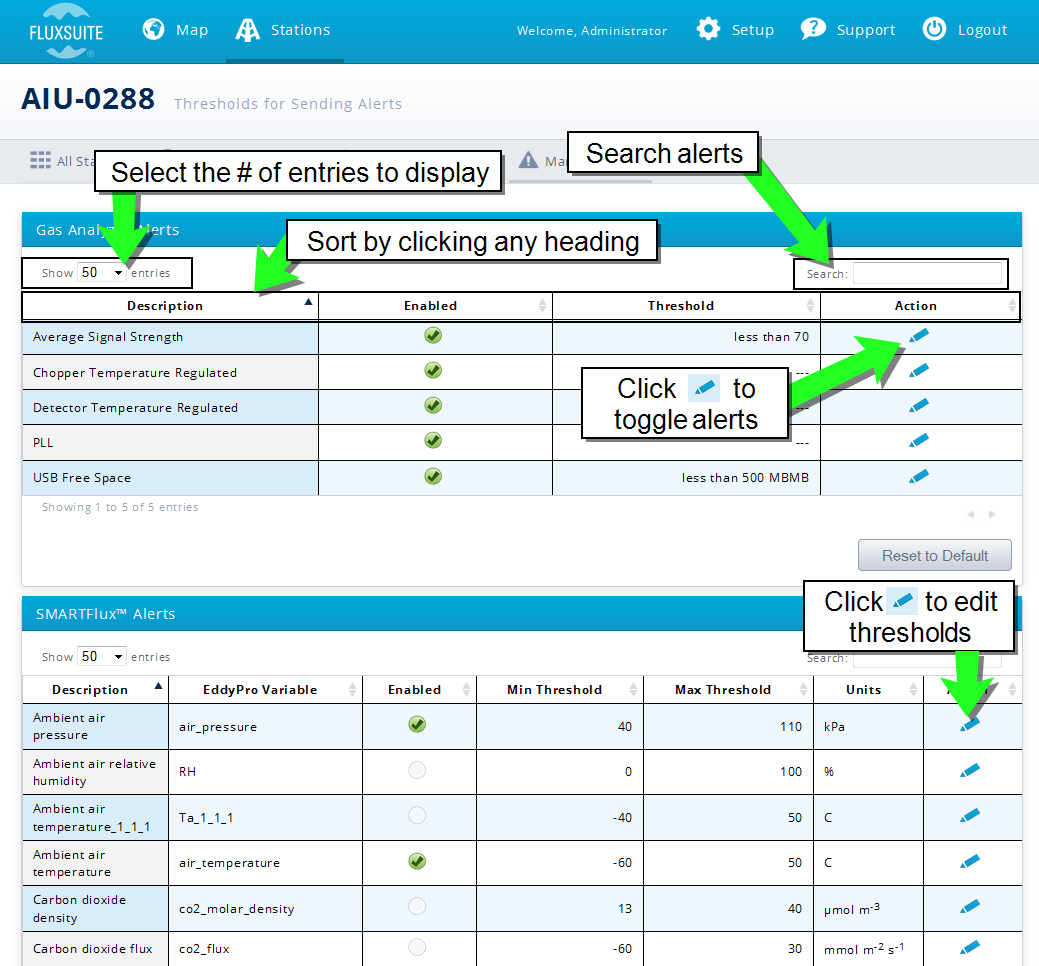The image size is (1039, 966).
Task: Sort Gas Analyzer table by Enabled
Action: (x=435, y=305)
